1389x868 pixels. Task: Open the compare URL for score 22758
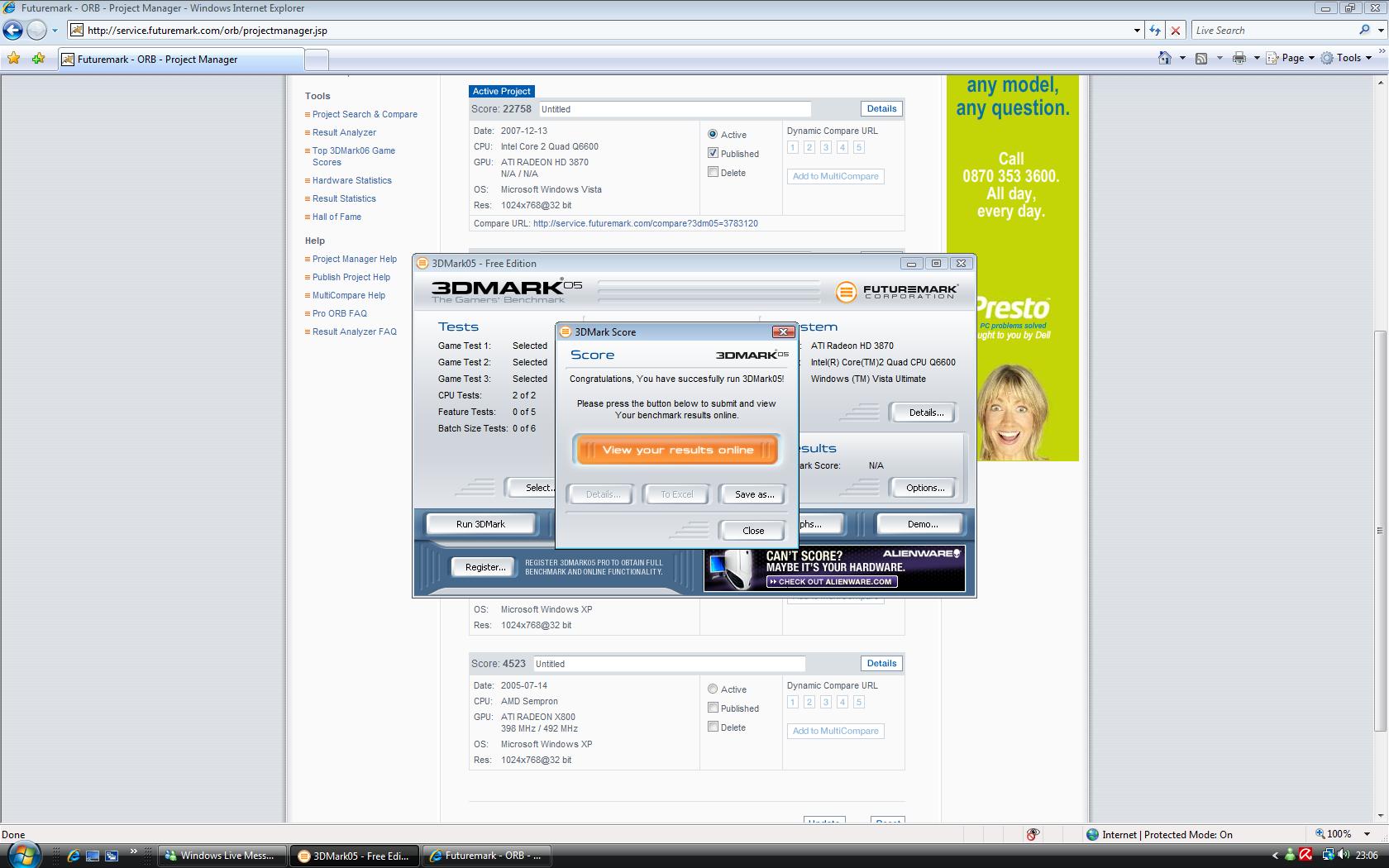pos(646,223)
